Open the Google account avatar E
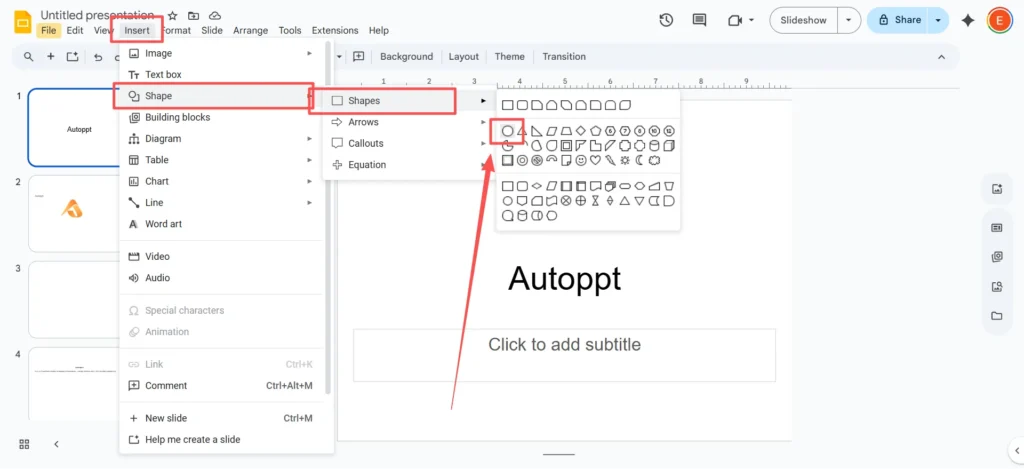 pos(1000,20)
